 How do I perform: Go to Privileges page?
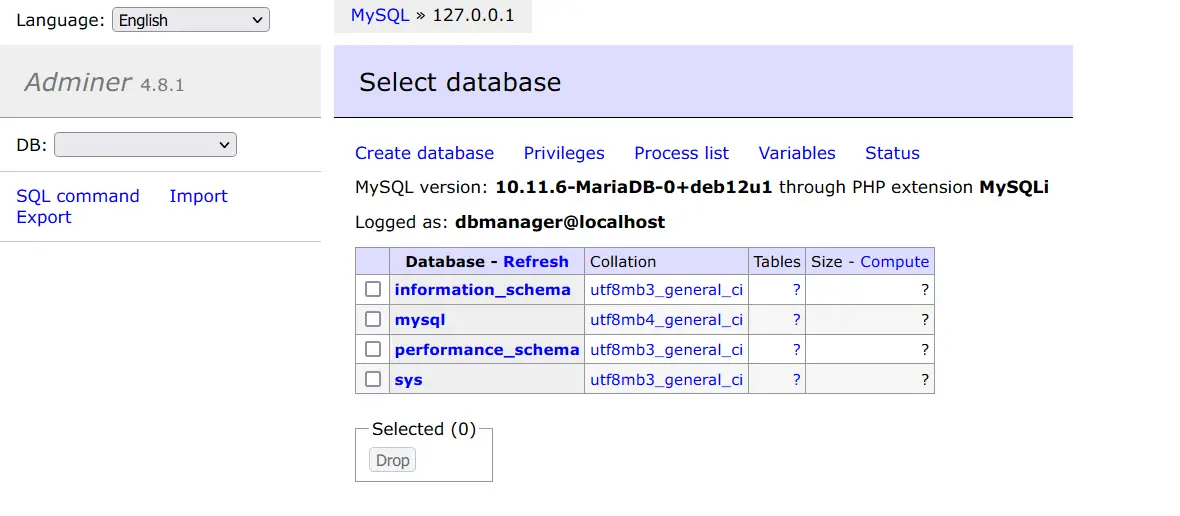564,153
